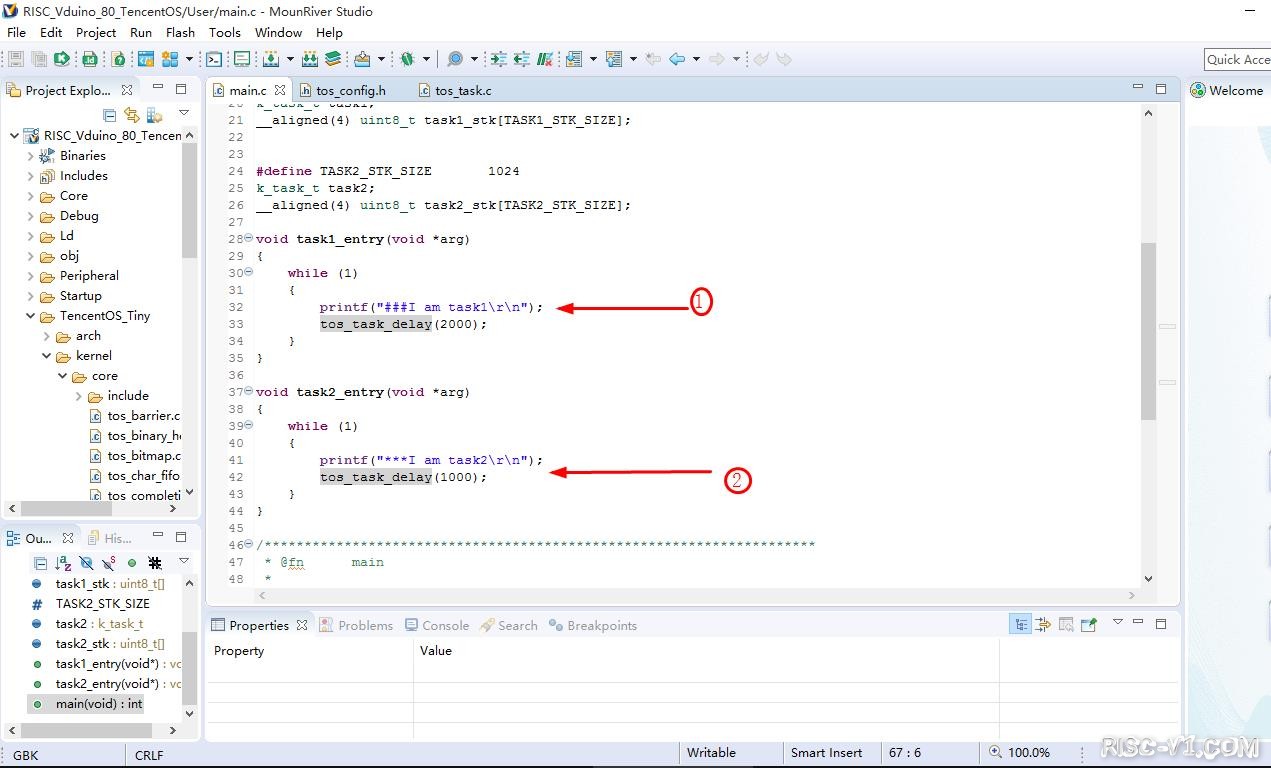Fold the task1_entry function in editor
This screenshot has width=1271, height=768.
tap(248, 239)
